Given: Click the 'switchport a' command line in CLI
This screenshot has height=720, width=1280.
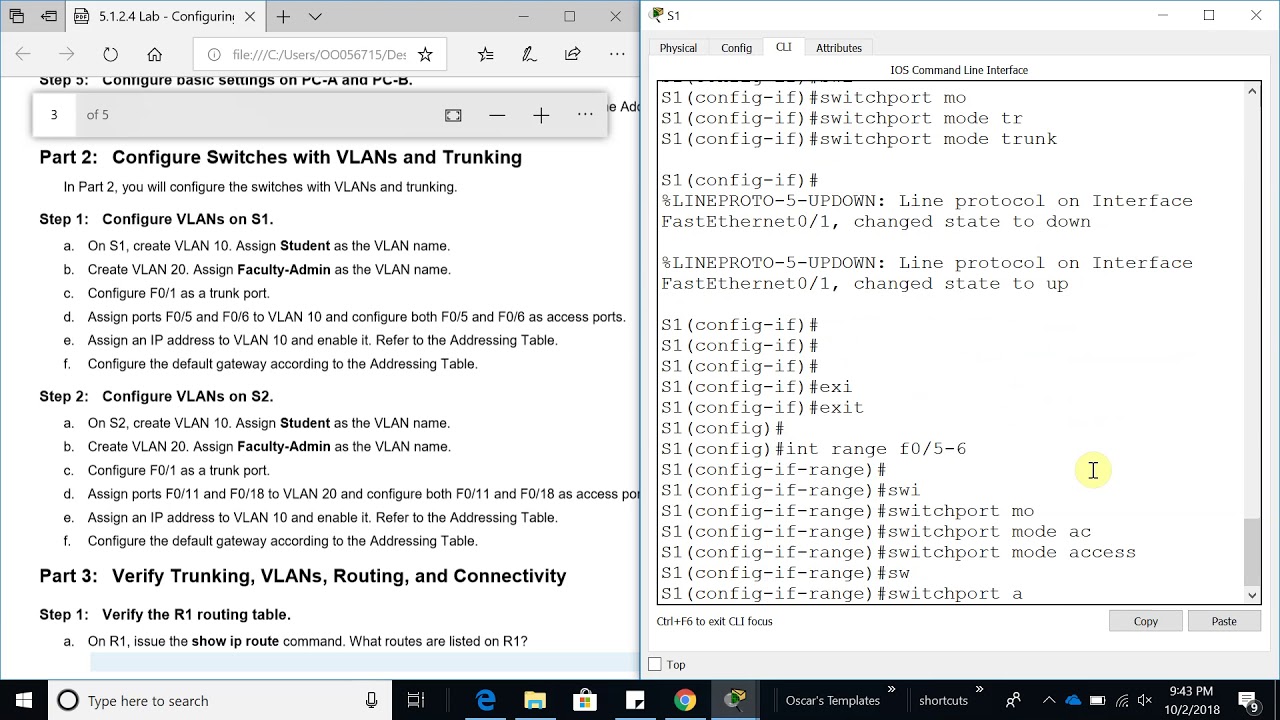Looking at the screenshot, I should pyautogui.click(x=842, y=593).
